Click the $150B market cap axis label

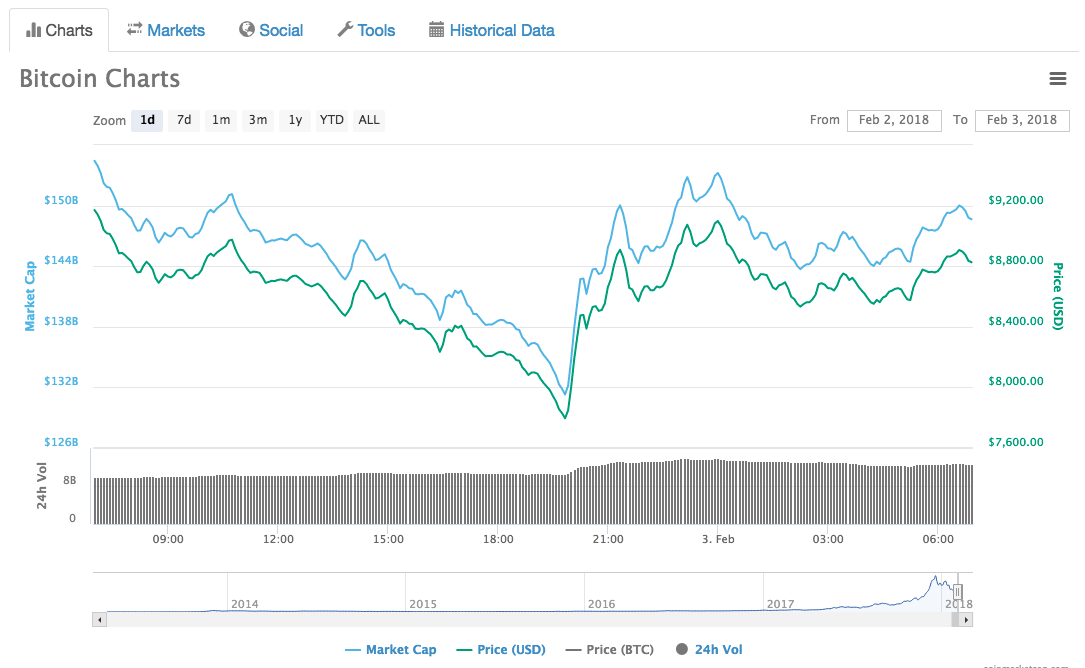[62, 200]
